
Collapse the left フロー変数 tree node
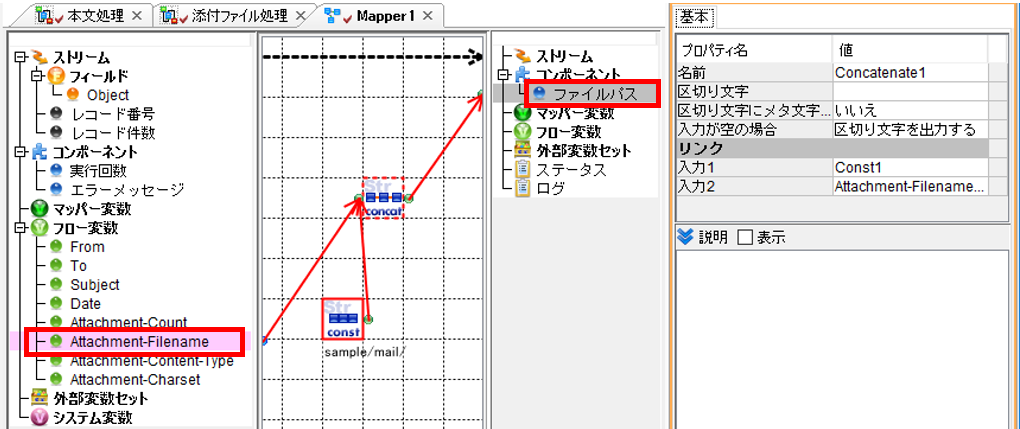click(19, 228)
